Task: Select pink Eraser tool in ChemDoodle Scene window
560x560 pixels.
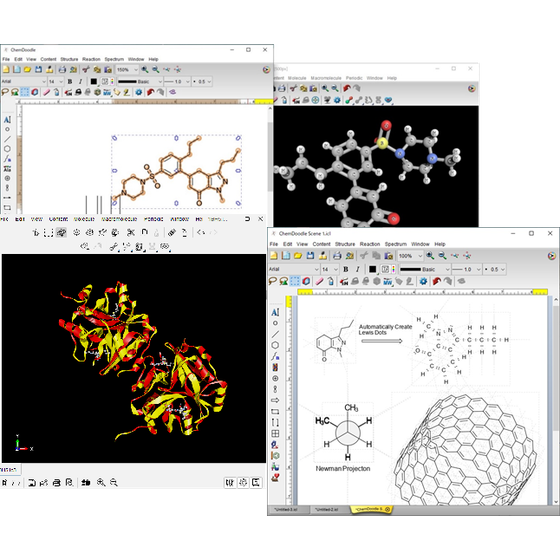Action: tap(320, 281)
